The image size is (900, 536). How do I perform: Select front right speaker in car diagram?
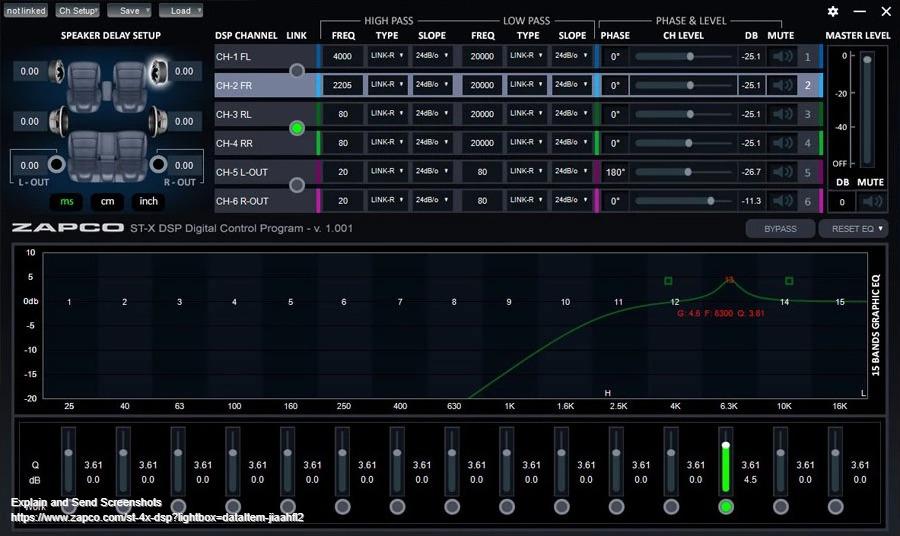click(x=158, y=72)
